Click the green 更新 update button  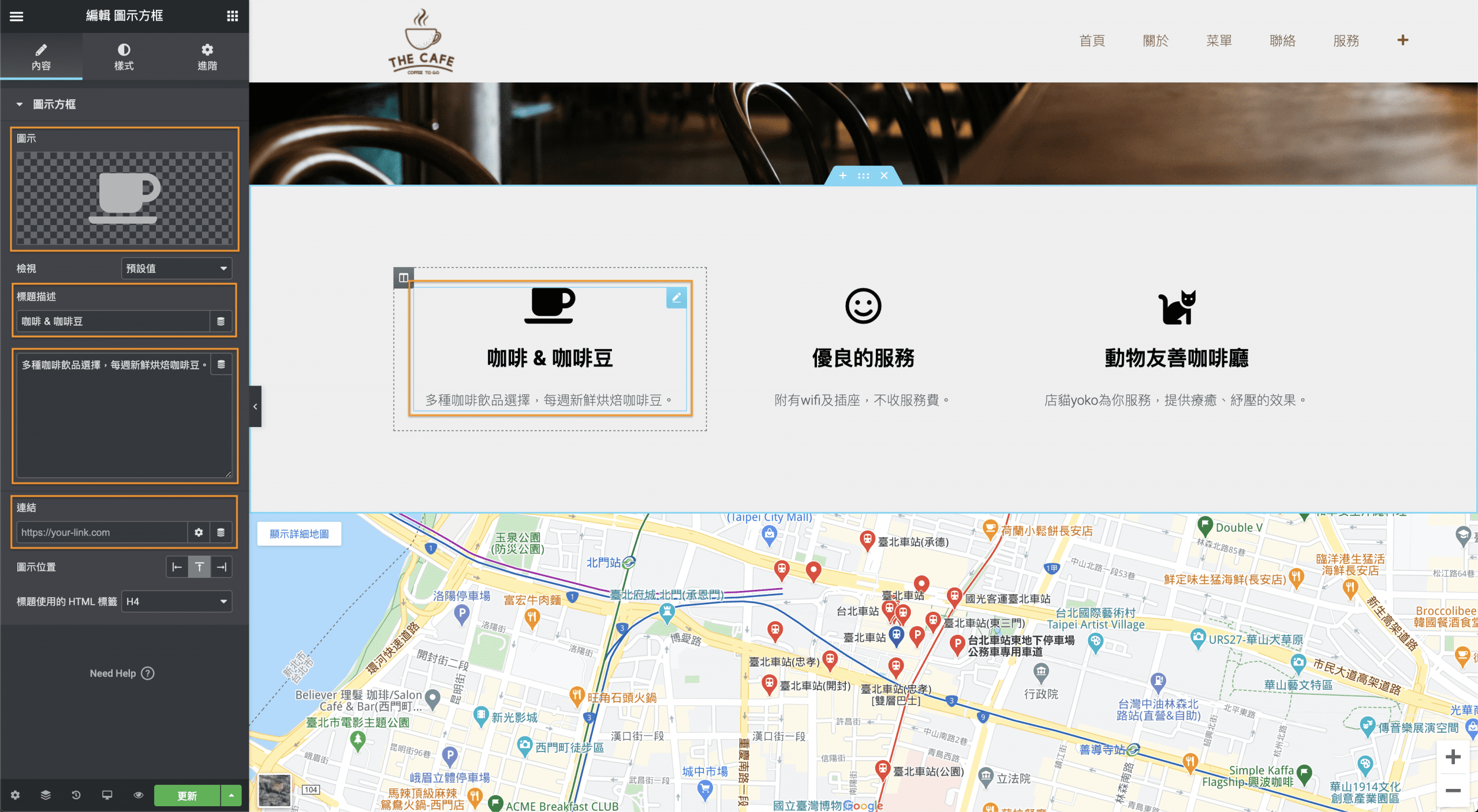(x=187, y=795)
